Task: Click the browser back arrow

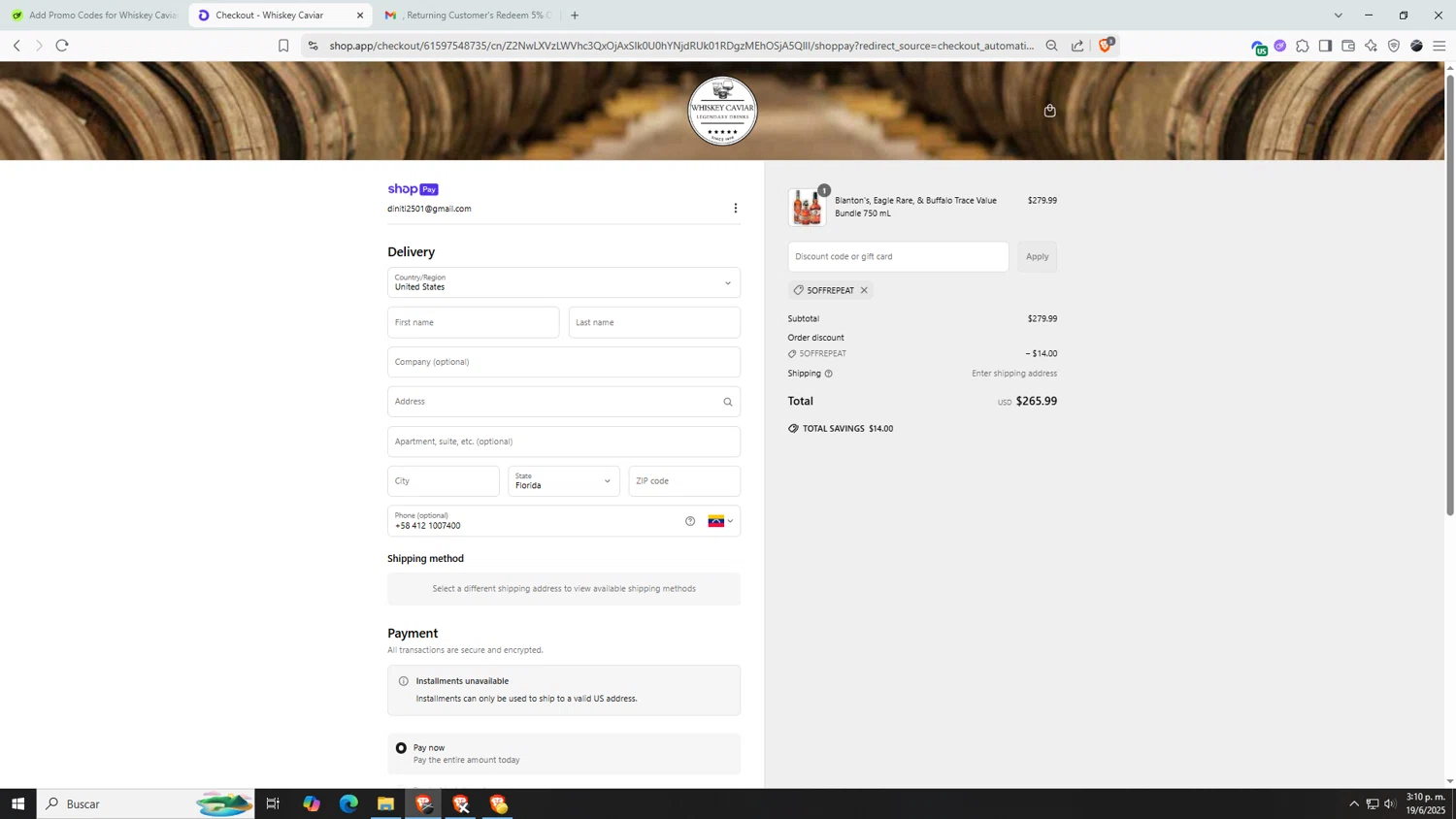Action: pos(17,46)
